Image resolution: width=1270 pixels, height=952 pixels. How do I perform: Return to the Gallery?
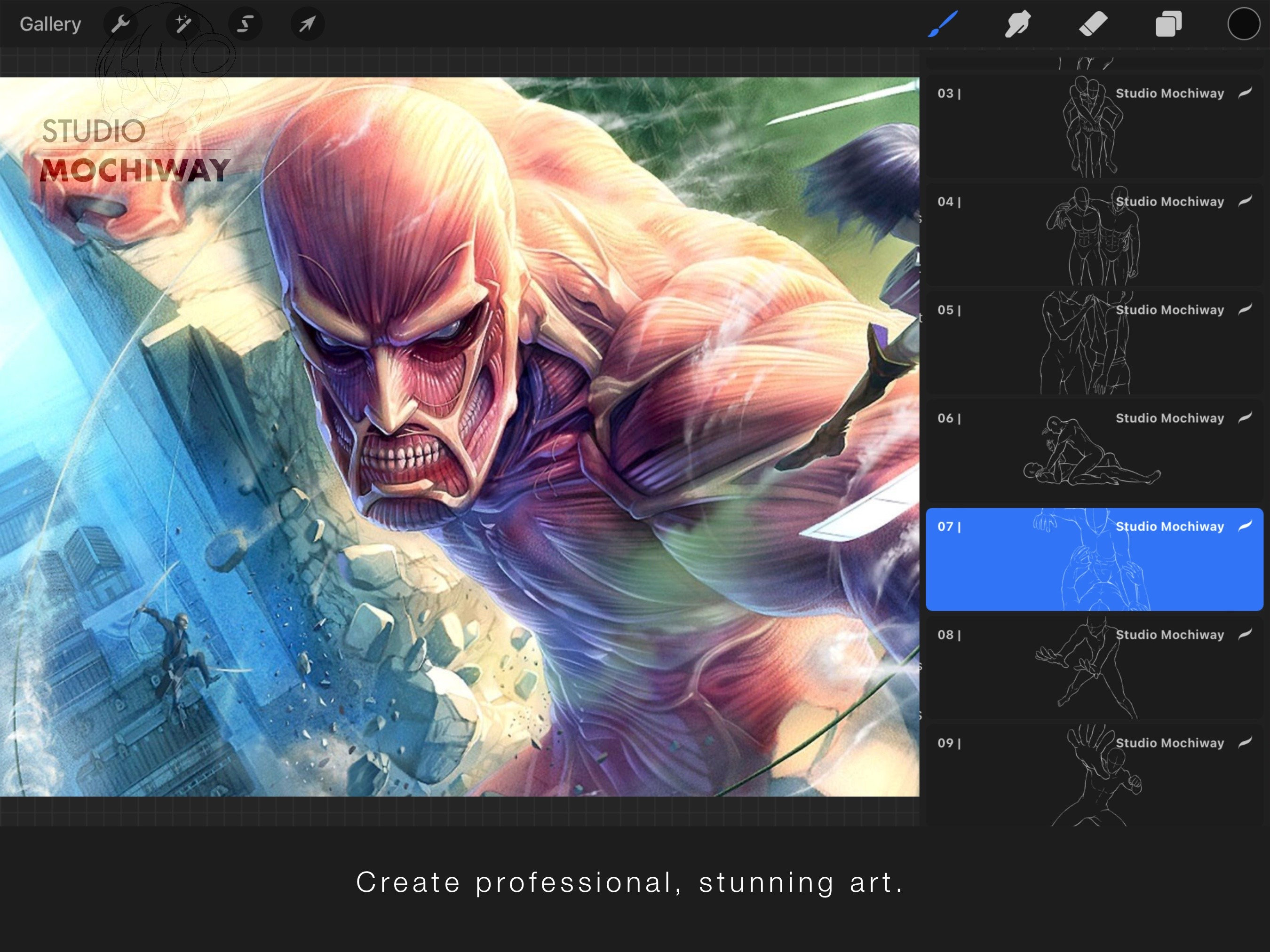pos(50,24)
